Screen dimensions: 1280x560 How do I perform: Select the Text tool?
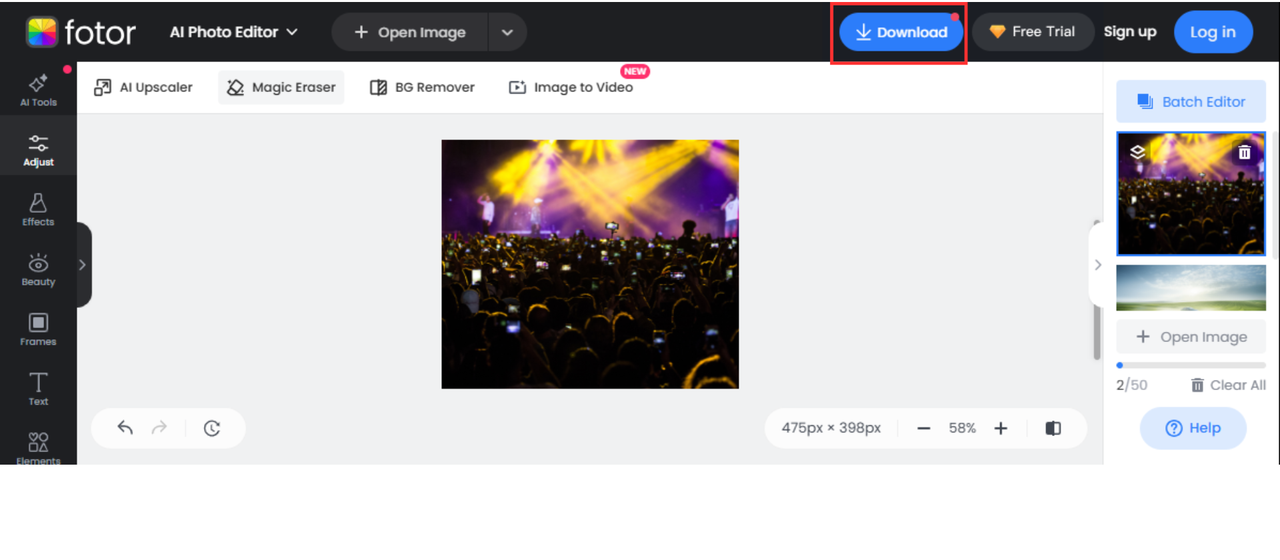click(x=38, y=389)
